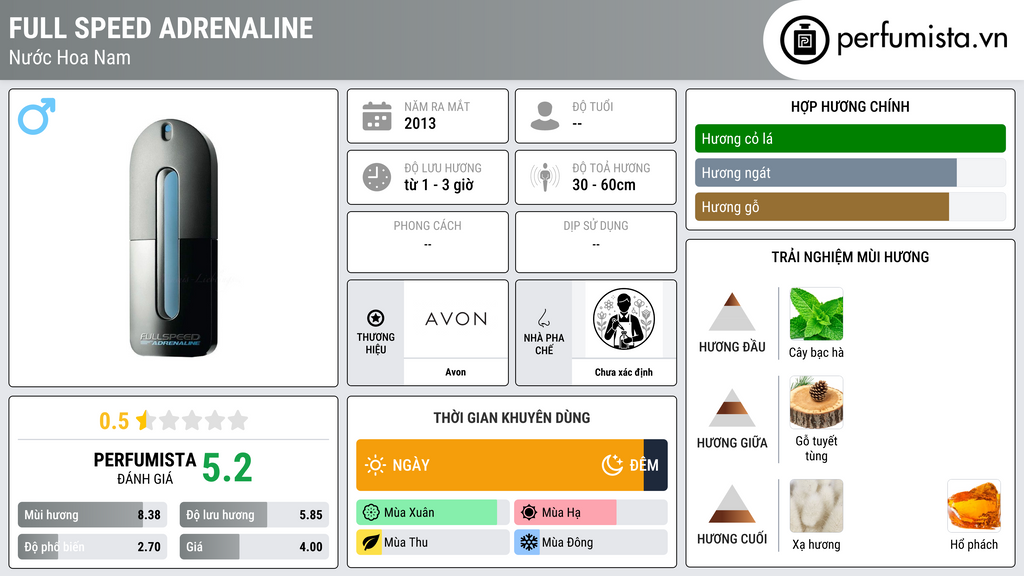Click the Chưa xác định perfumer label
Screen dimensions: 1024x576
coord(624,372)
